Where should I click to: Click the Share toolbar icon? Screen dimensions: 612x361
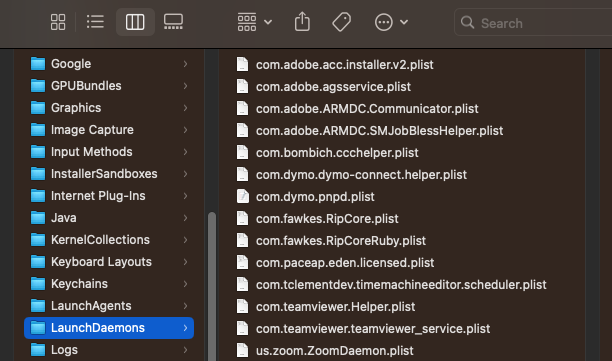(x=302, y=21)
